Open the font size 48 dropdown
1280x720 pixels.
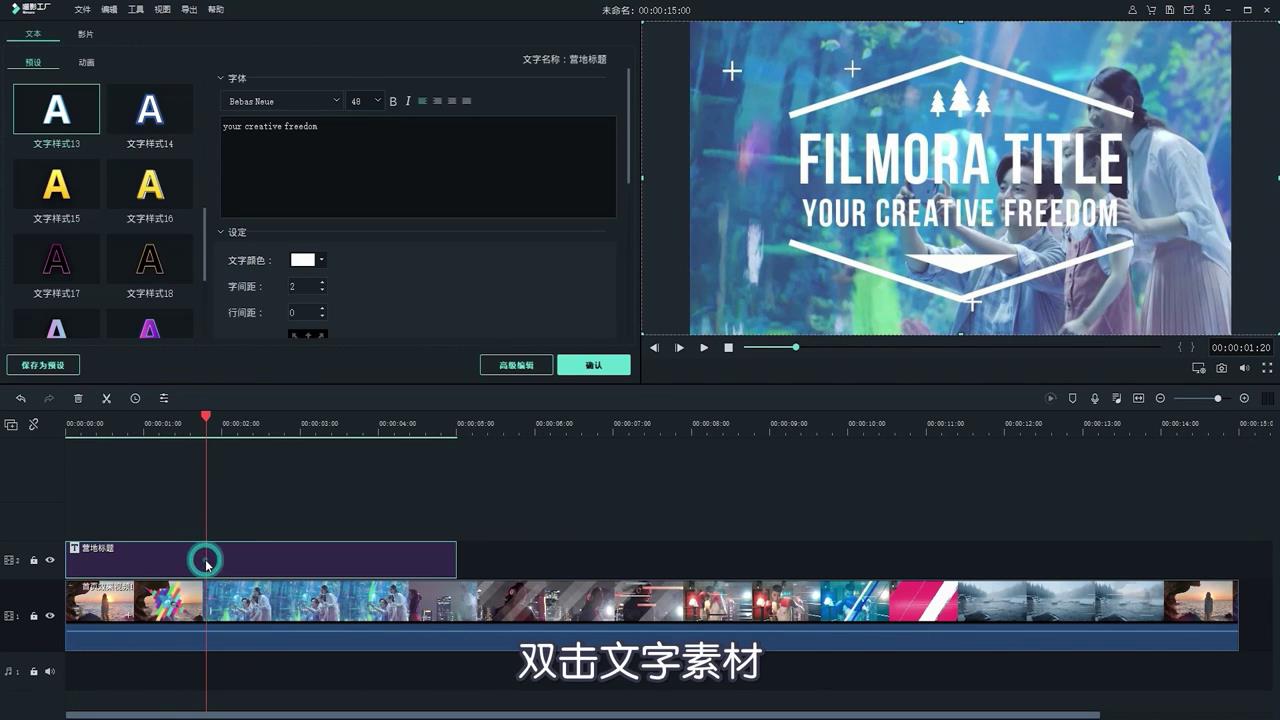365,101
